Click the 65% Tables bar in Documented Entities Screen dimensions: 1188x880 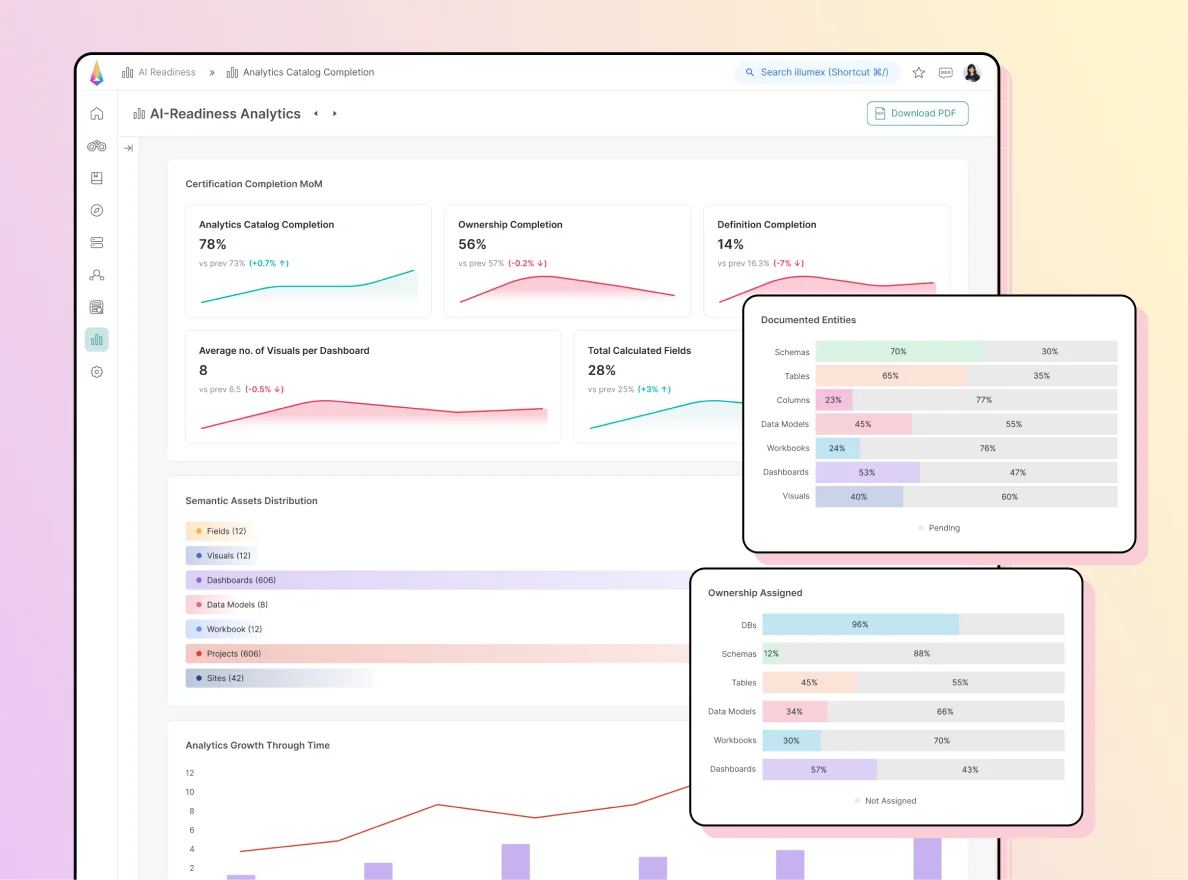coord(891,376)
